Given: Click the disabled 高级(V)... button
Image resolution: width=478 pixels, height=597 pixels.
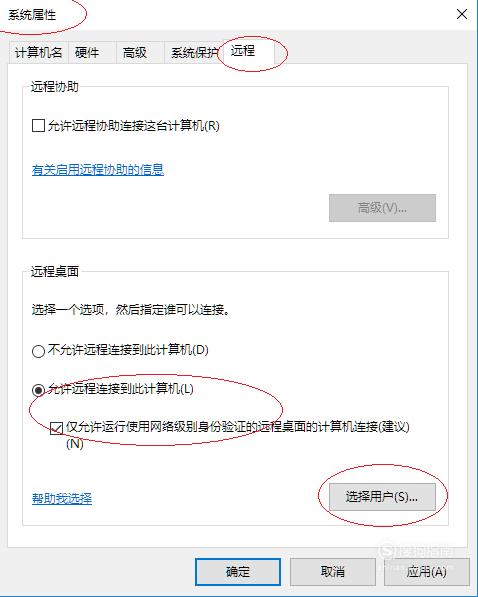Looking at the screenshot, I should click(382, 208).
